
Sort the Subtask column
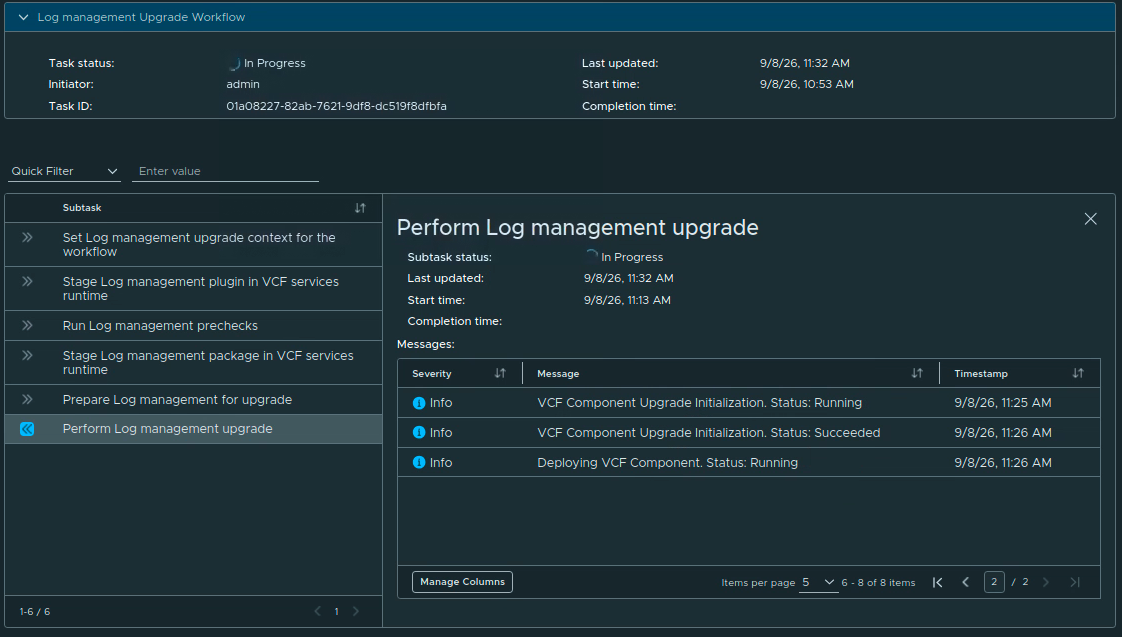click(360, 208)
